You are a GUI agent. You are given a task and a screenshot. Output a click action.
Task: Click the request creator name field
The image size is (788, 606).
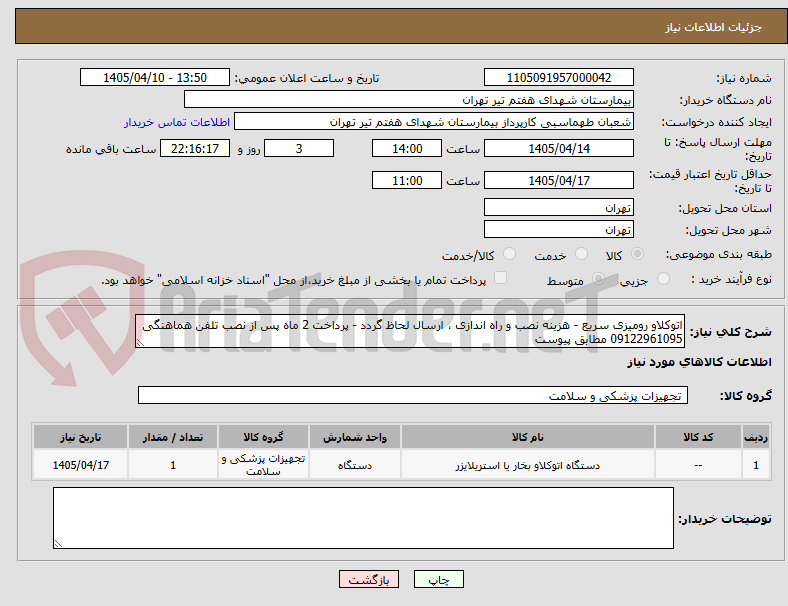click(x=434, y=122)
